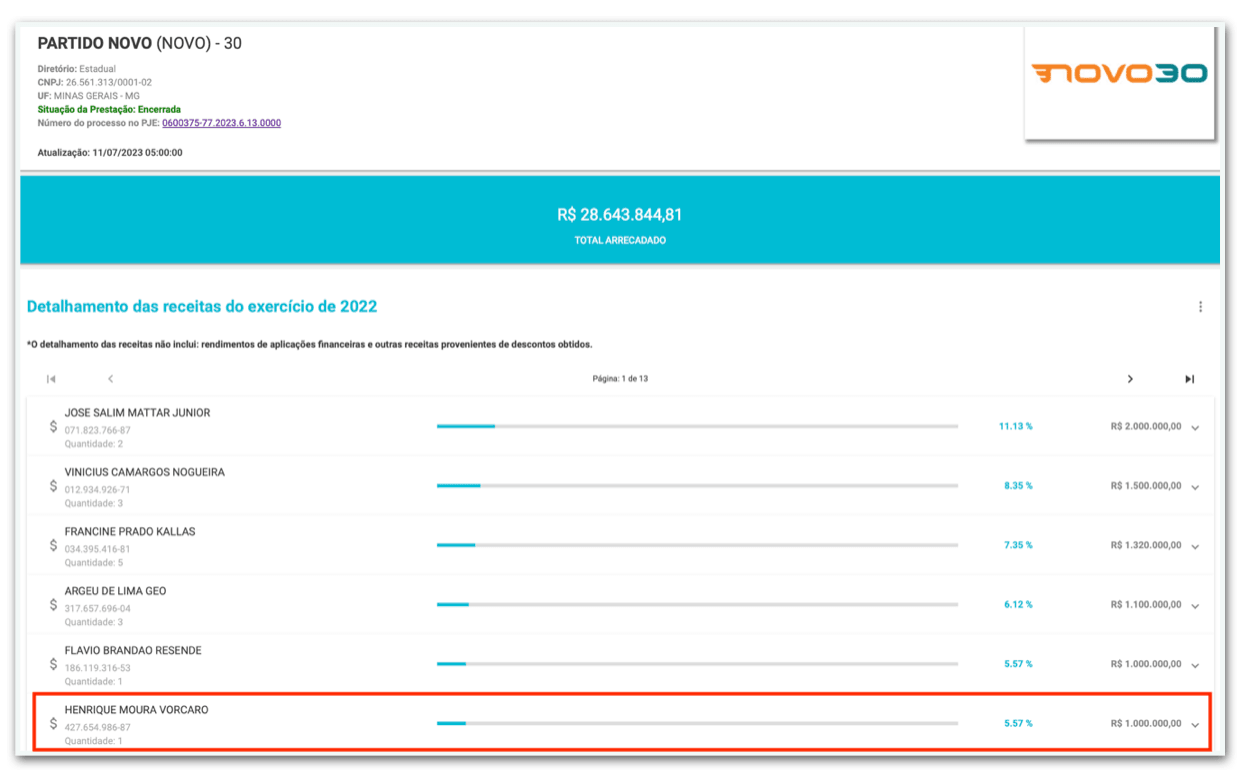
Task: Click the 6.12 % percentage value
Action: click(x=1018, y=604)
